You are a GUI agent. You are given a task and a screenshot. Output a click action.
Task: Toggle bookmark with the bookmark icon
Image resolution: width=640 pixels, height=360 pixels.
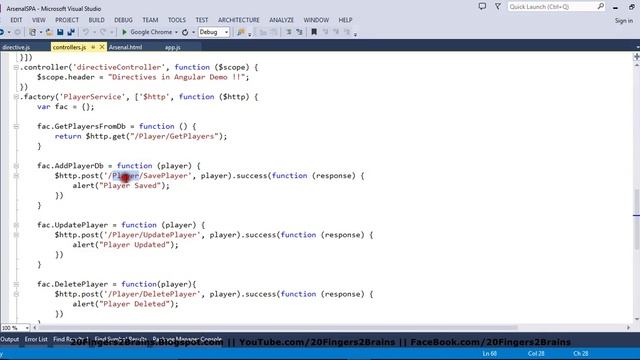pyautogui.click(x=314, y=32)
